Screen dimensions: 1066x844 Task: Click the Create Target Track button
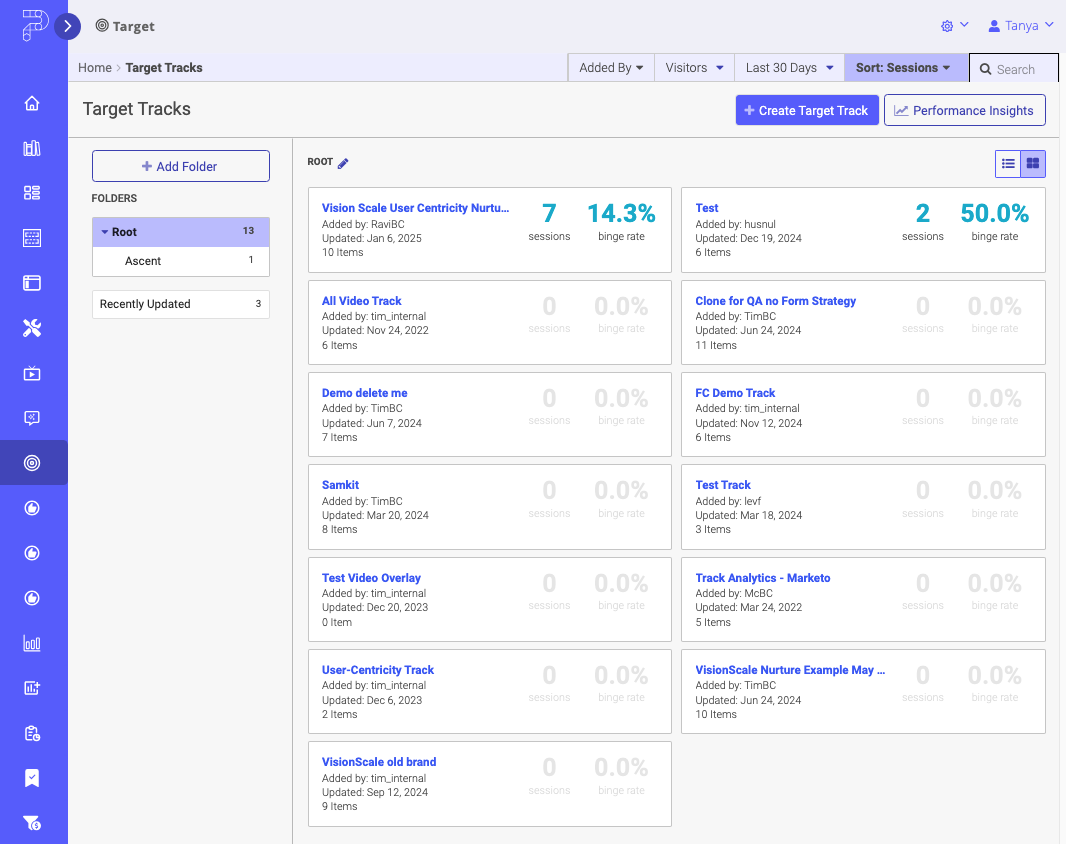pos(806,111)
